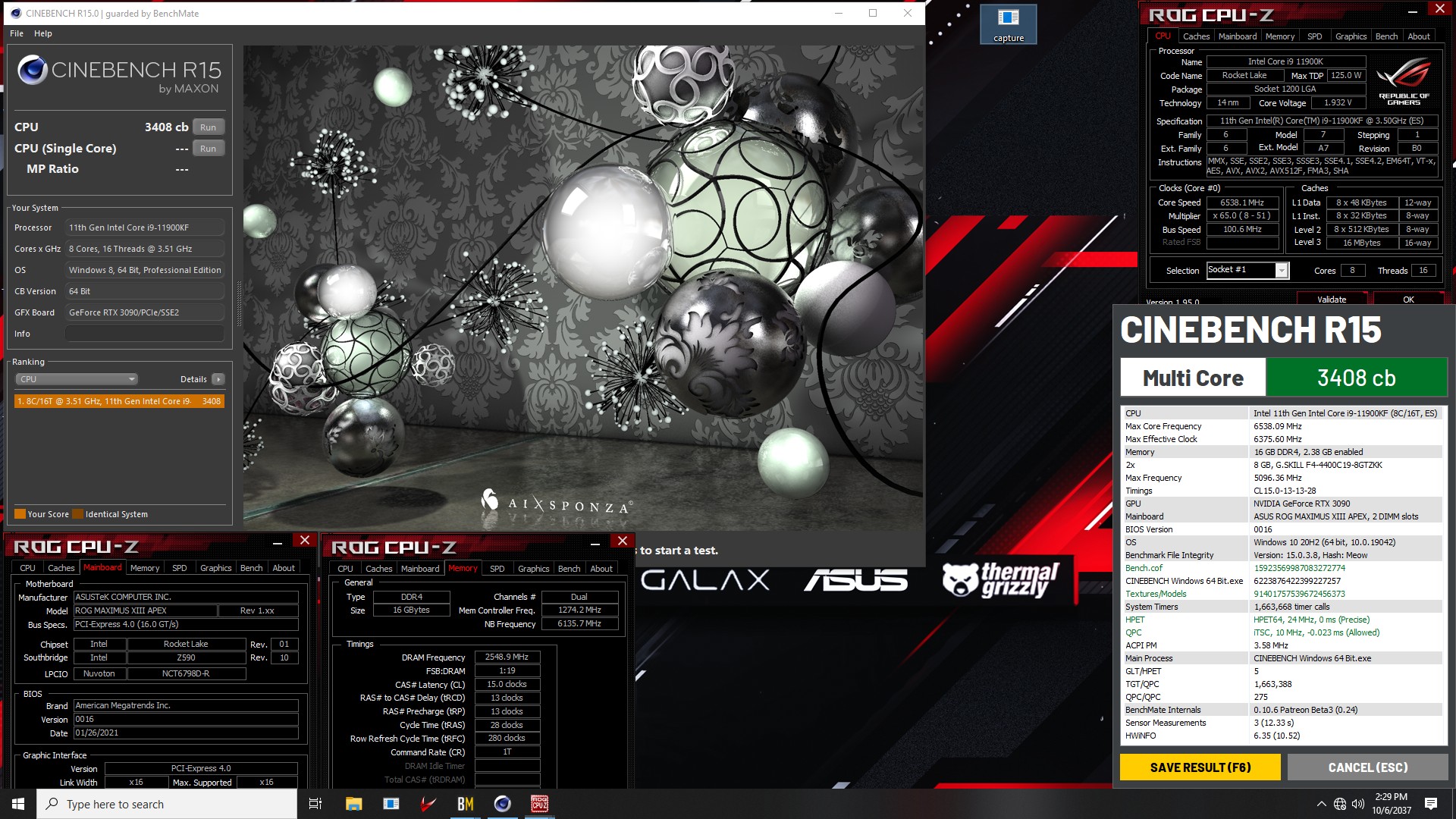This screenshot has width=1456, height=819.
Task: Open SPD tab in top-right CPU-Z
Action: [x=1314, y=36]
